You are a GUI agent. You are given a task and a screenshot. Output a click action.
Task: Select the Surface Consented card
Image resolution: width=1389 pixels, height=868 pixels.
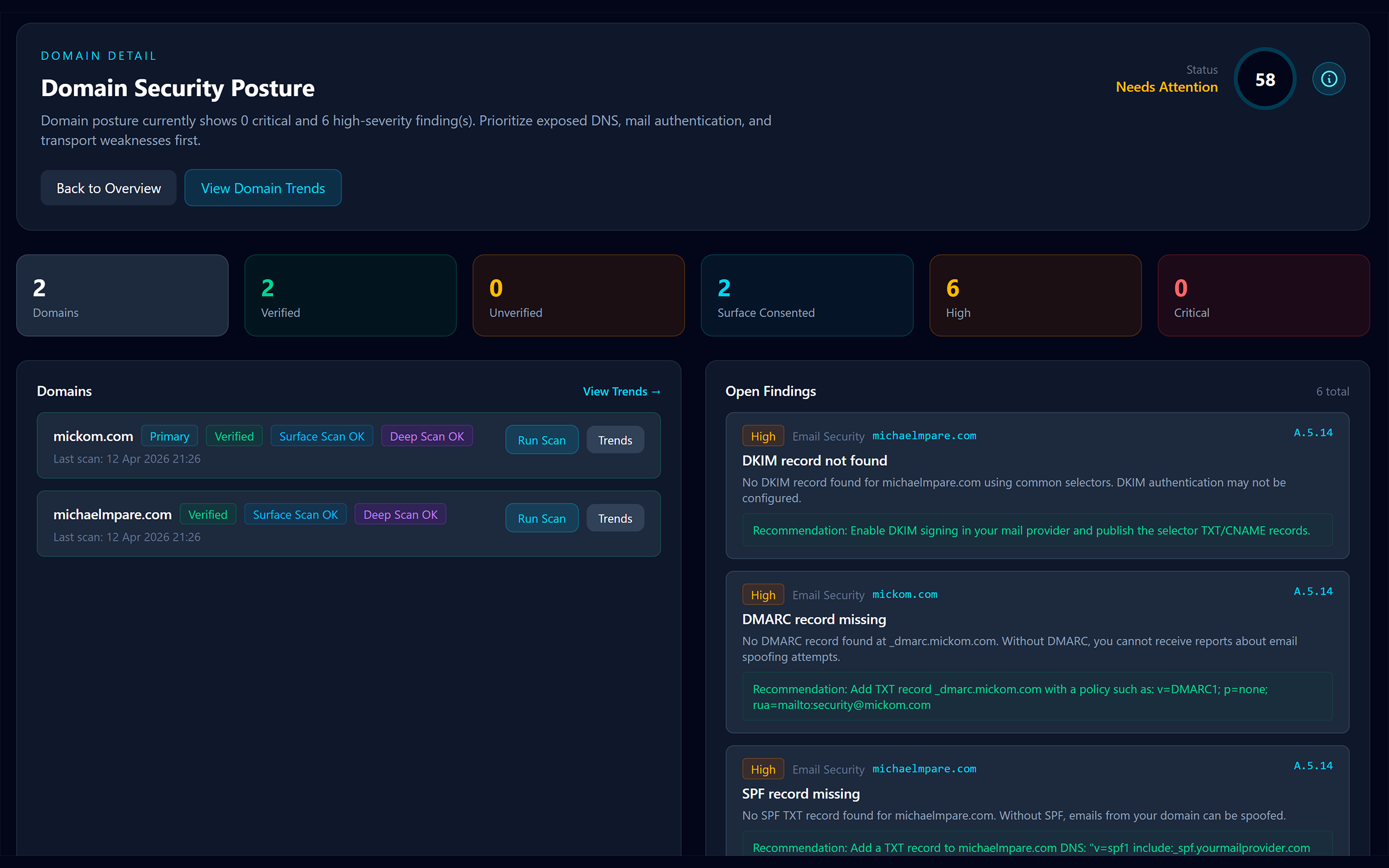(807, 296)
